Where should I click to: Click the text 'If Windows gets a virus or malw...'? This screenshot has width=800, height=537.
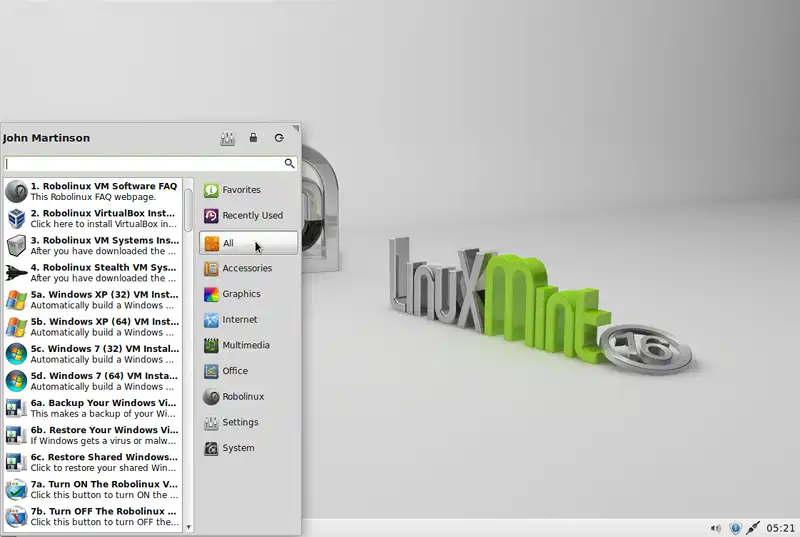point(103,441)
